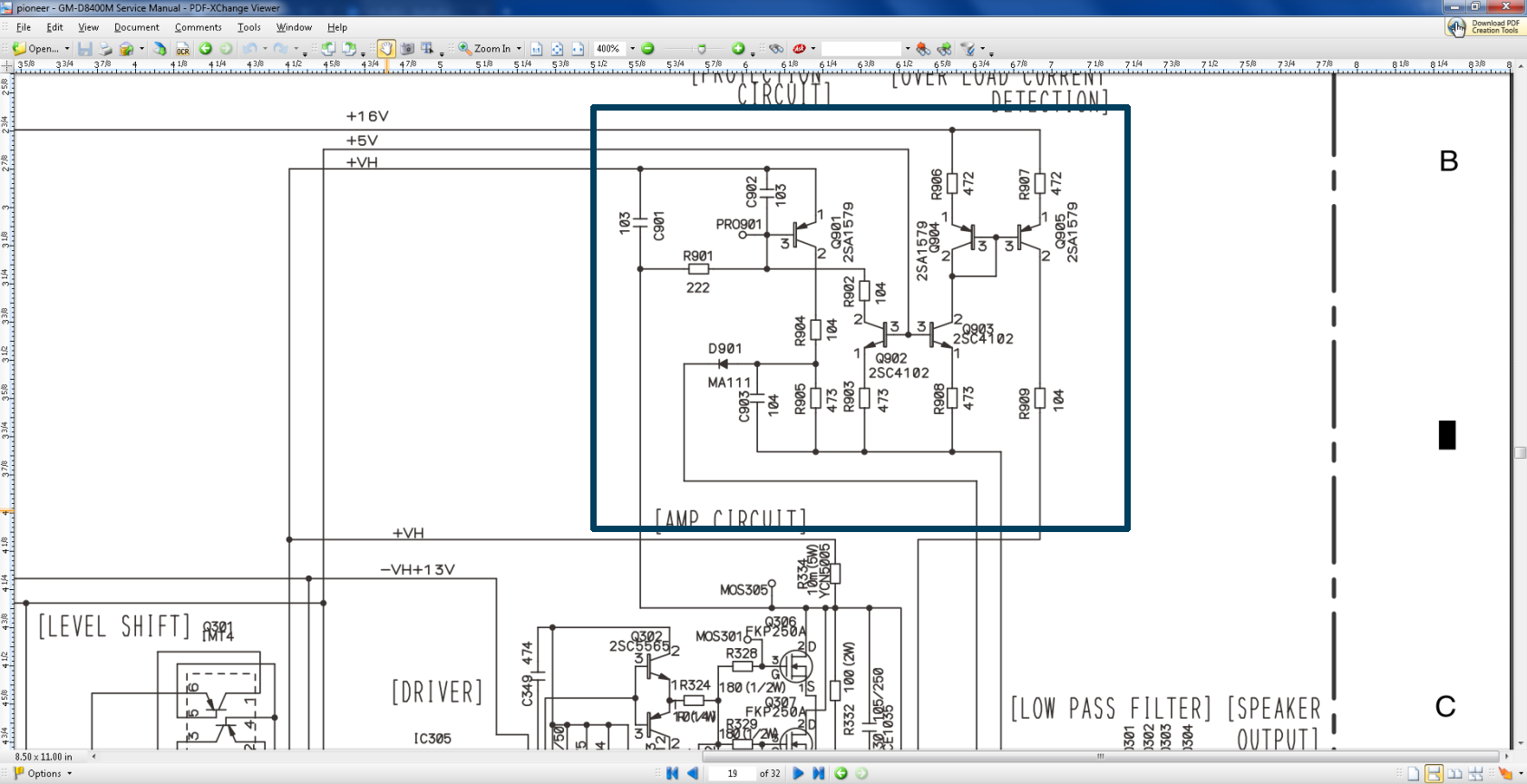Viewport: 1527px width, 784px height.
Task: Open the Tools menu
Action: click(x=248, y=27)
